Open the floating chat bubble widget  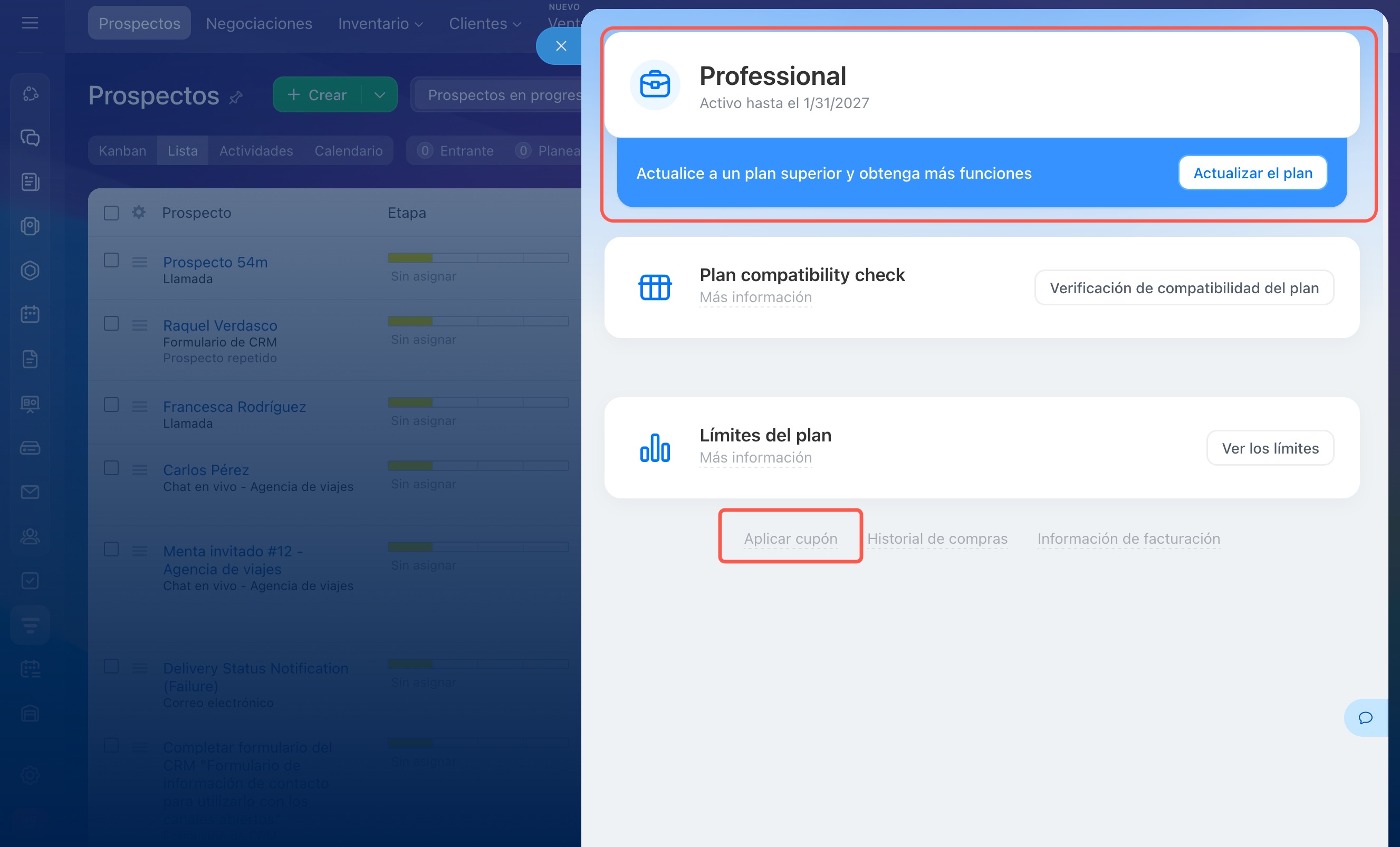(x=1365, y=717)
